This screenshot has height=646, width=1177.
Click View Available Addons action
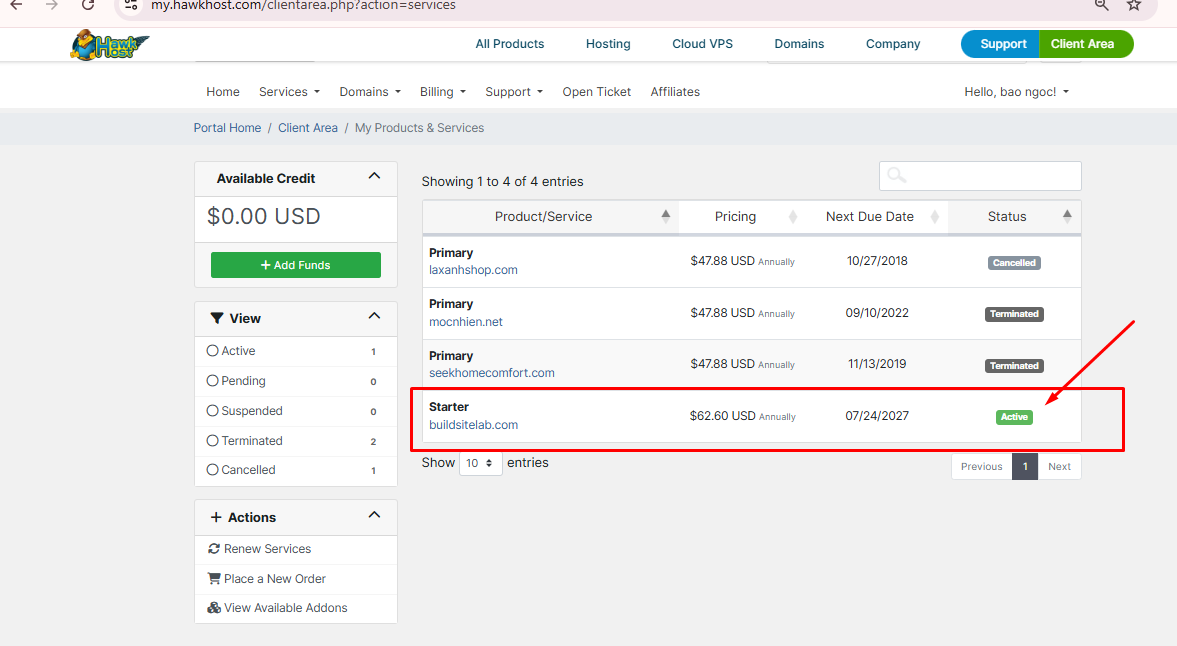coord(285,608)
